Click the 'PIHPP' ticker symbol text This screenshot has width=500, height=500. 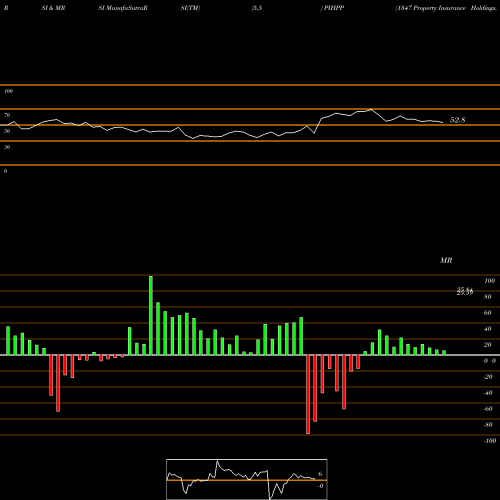(334, 8)
